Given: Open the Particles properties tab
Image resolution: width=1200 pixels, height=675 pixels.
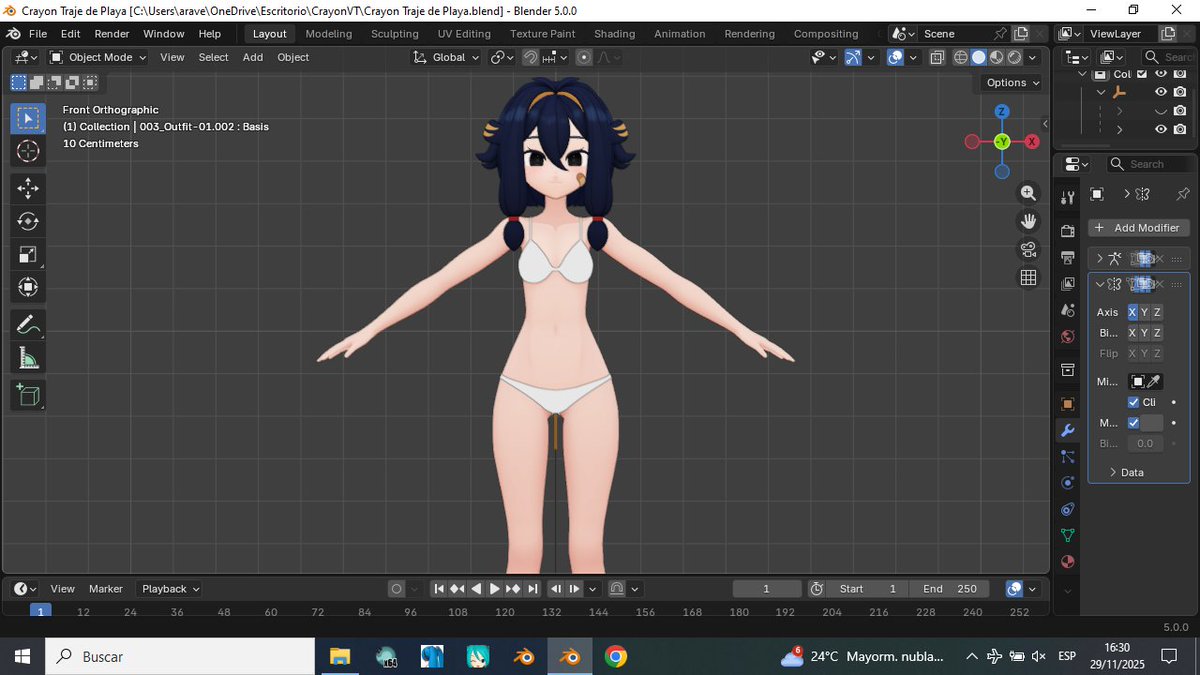Looking at the screenshot, I should pyautogui.click(x=1067, y=456).
